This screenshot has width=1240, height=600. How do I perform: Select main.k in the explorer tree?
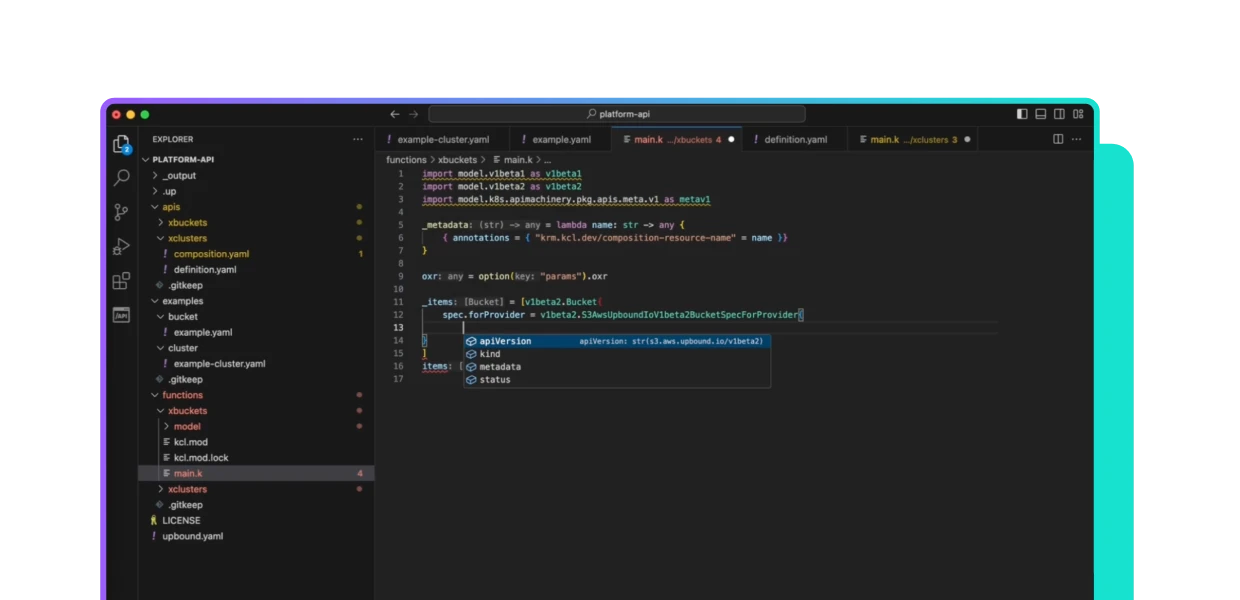pyautogui.click(x=256, y=473)
